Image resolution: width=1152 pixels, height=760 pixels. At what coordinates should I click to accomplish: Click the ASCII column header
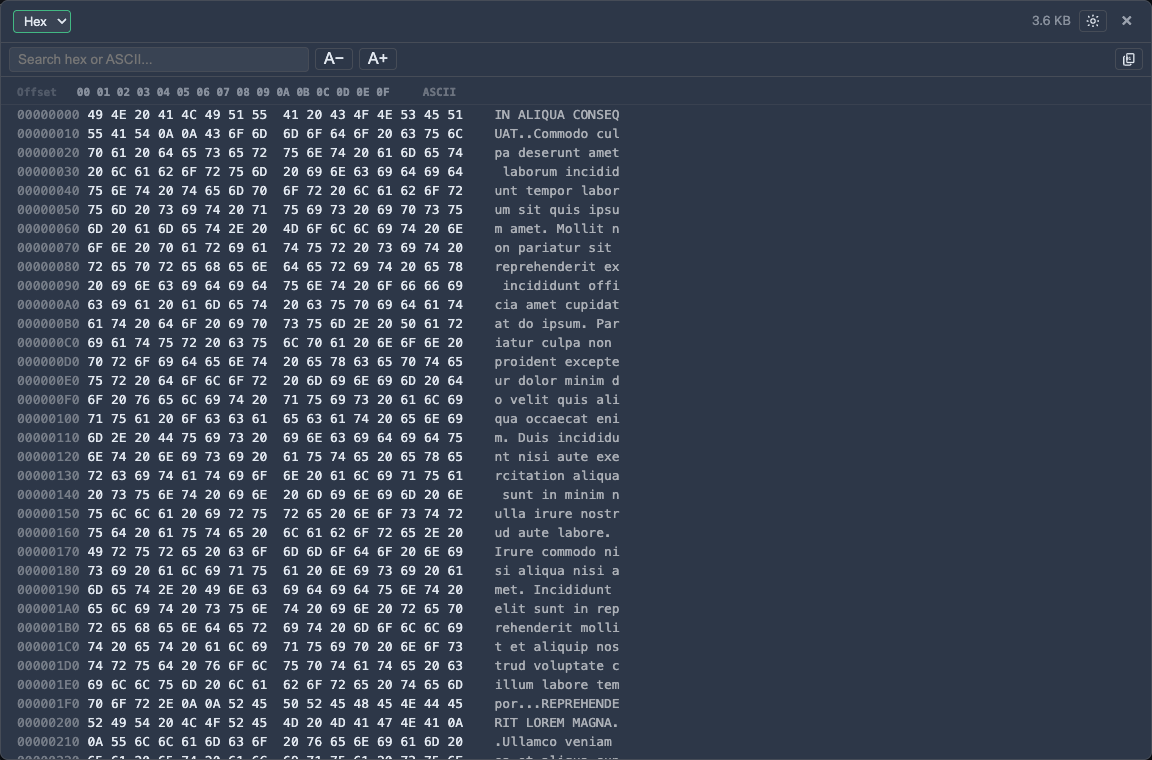point(439,92)
